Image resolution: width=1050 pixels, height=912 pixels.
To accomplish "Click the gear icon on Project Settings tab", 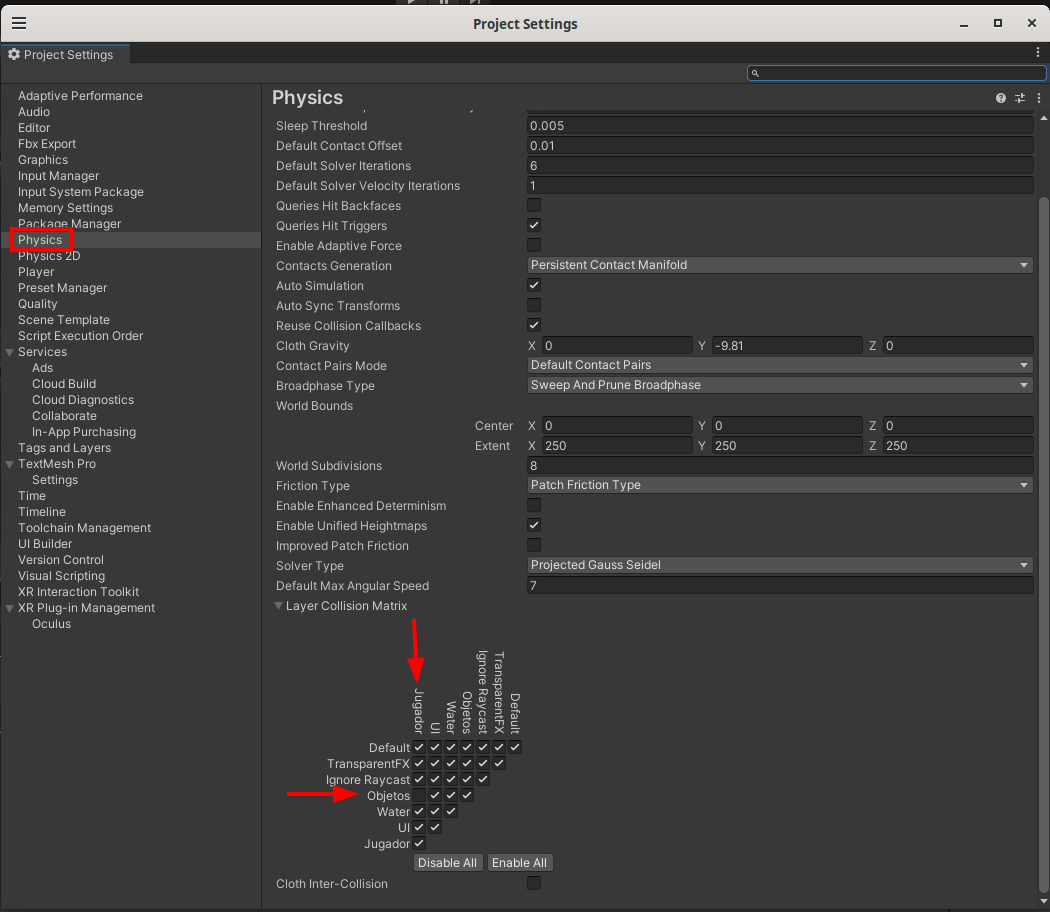I will click(x=14, y=55).
